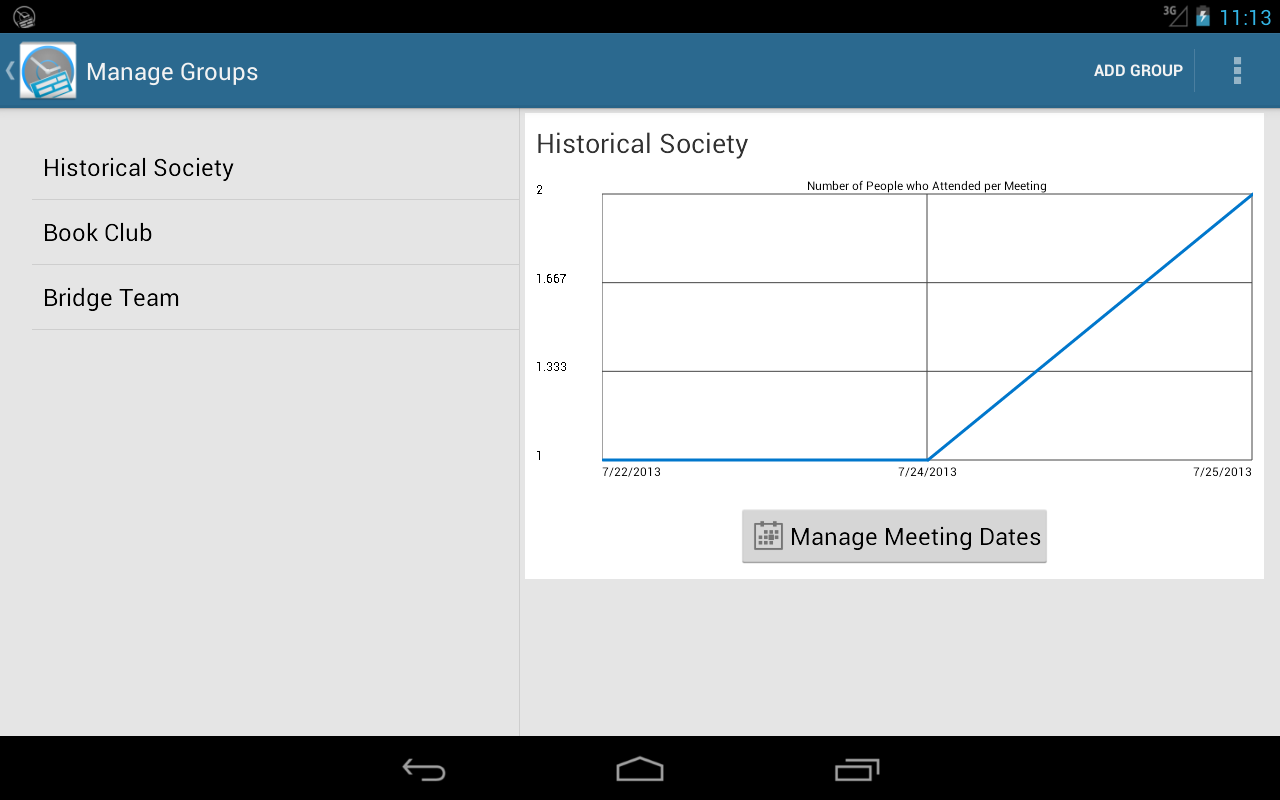Tap the 3G signal indicator
The height and width of the screenshot is (800, 1280).
point(1175,15)
